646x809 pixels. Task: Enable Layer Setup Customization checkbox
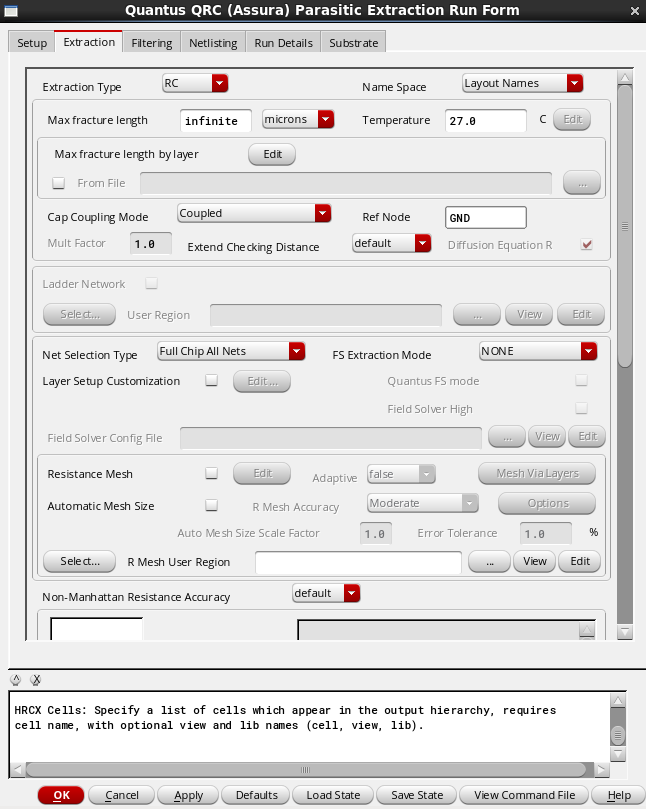(211, 380)
